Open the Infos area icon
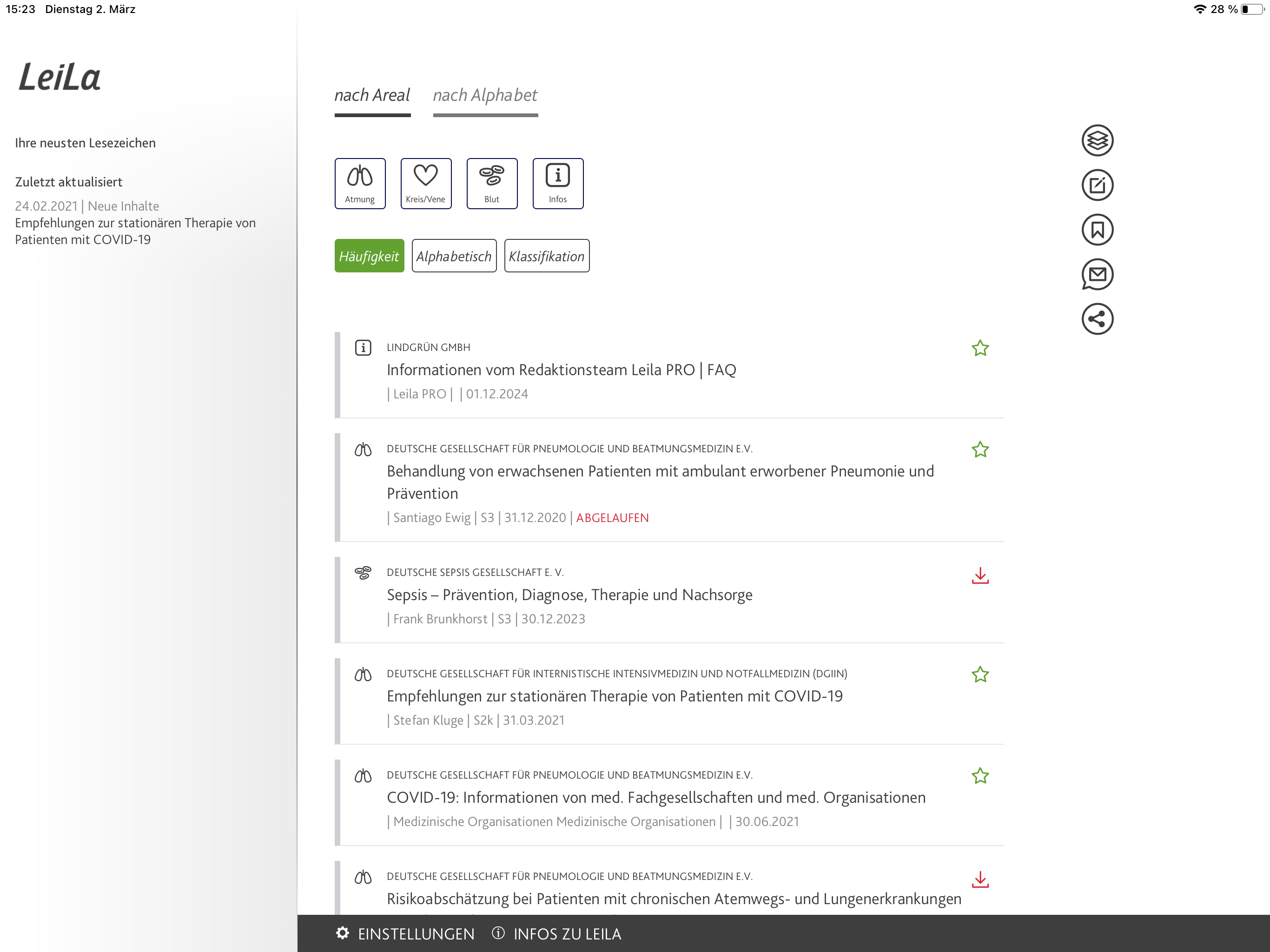 pyautogui.click(x=557, y=183)
